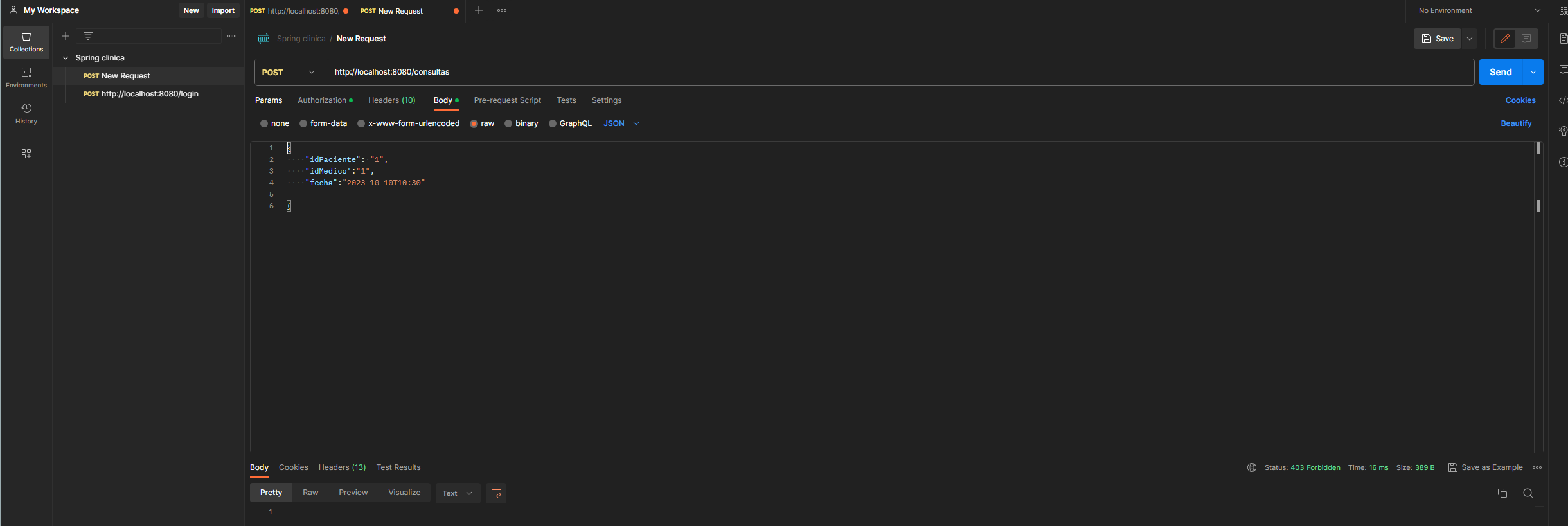Open the History sidebar panel
The width and height of the screenshot is (1568, 526).
pyautogui.click(x=26, y=114)
